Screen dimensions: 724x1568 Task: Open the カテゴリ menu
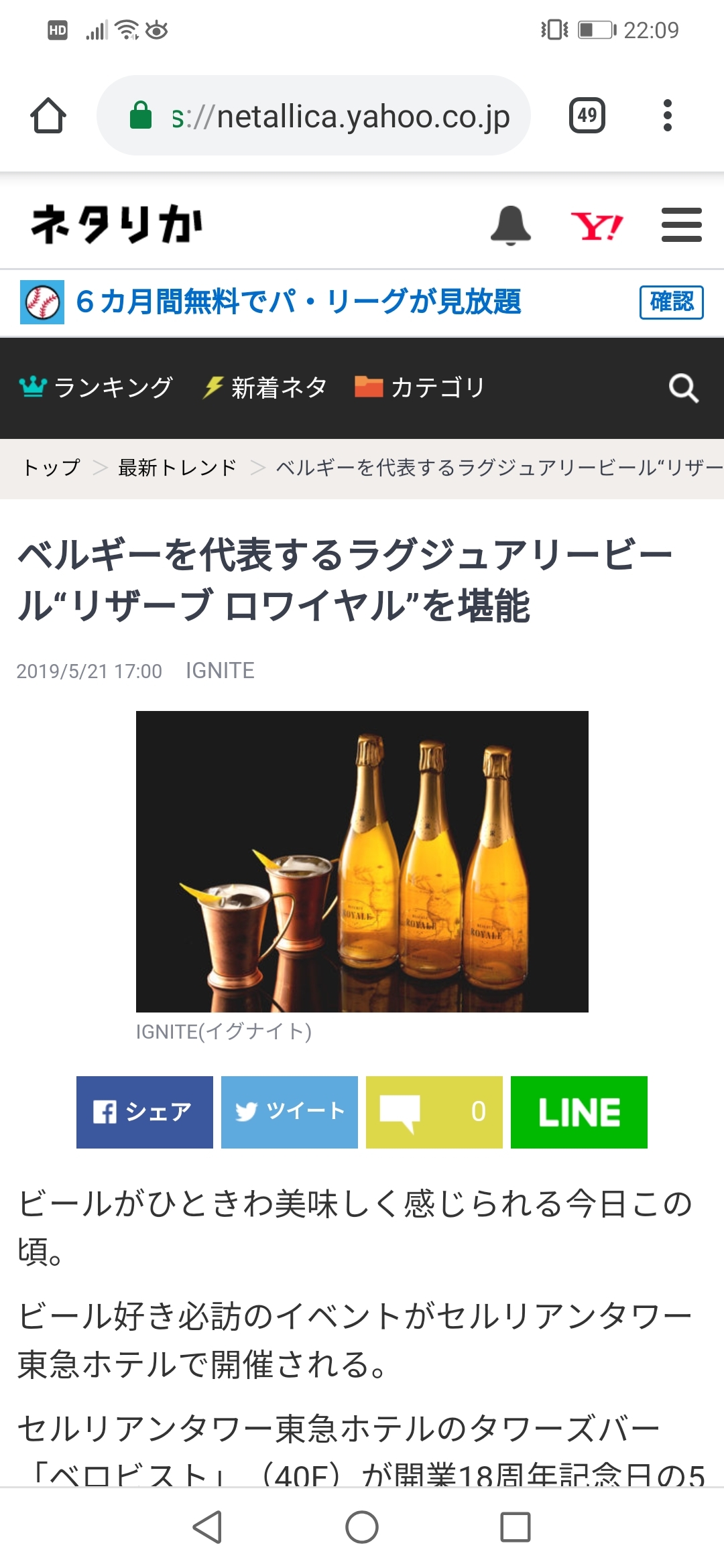coord(420,387)
